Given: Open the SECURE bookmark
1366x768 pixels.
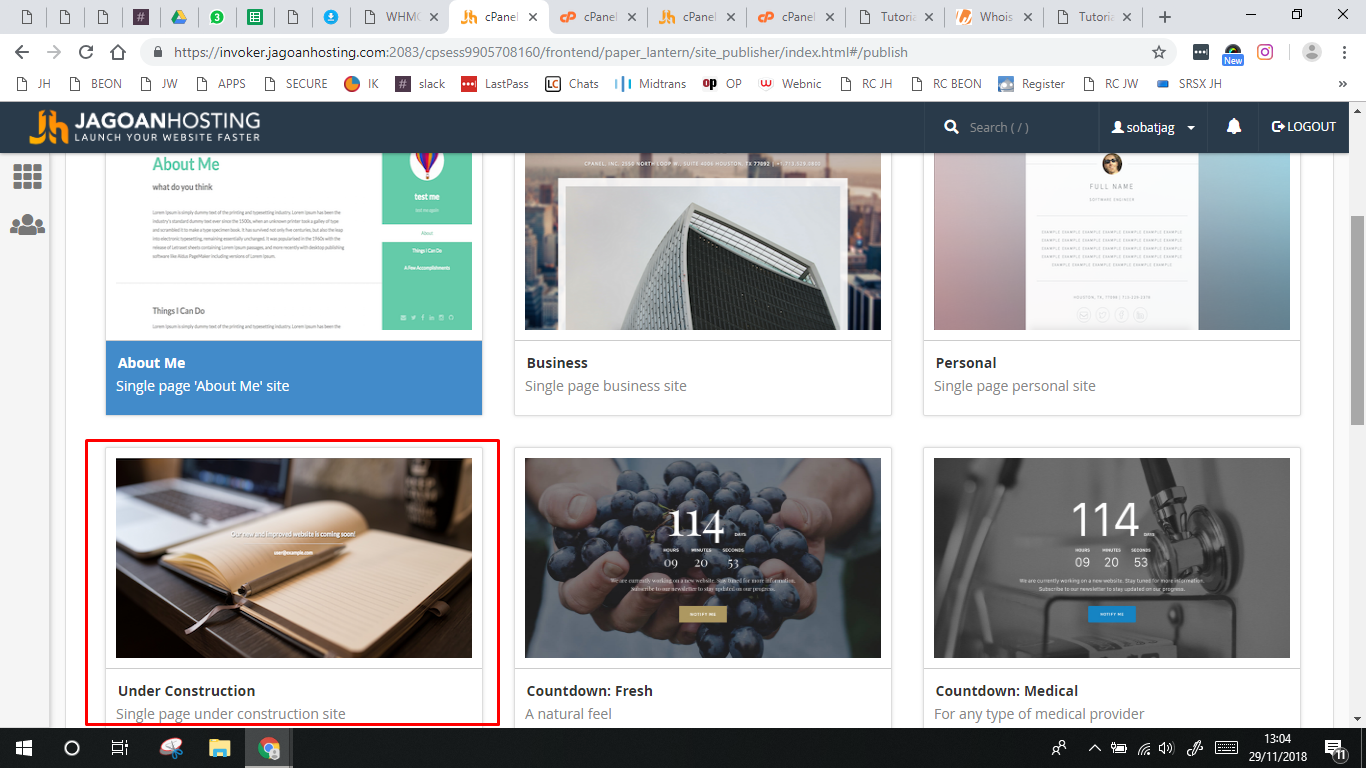Looking at the screenshot, I should 297,84.
